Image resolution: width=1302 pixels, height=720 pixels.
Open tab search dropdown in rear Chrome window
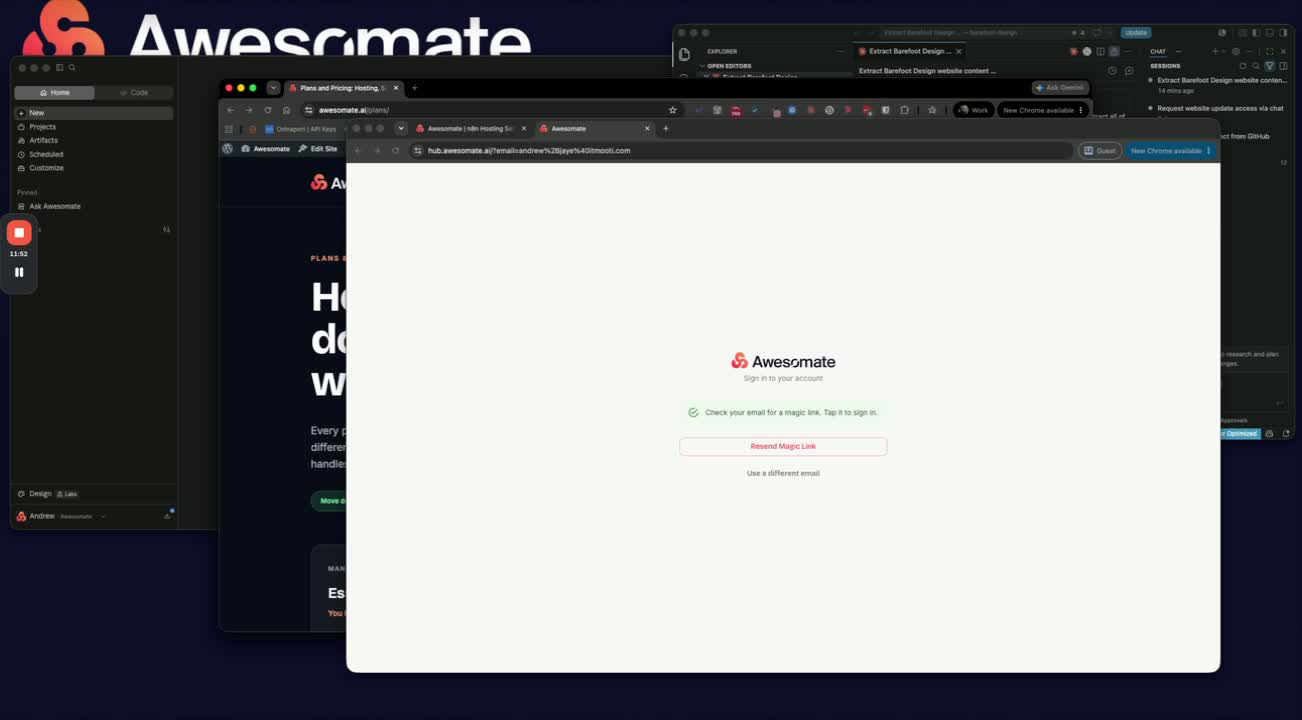pos(273,88)
